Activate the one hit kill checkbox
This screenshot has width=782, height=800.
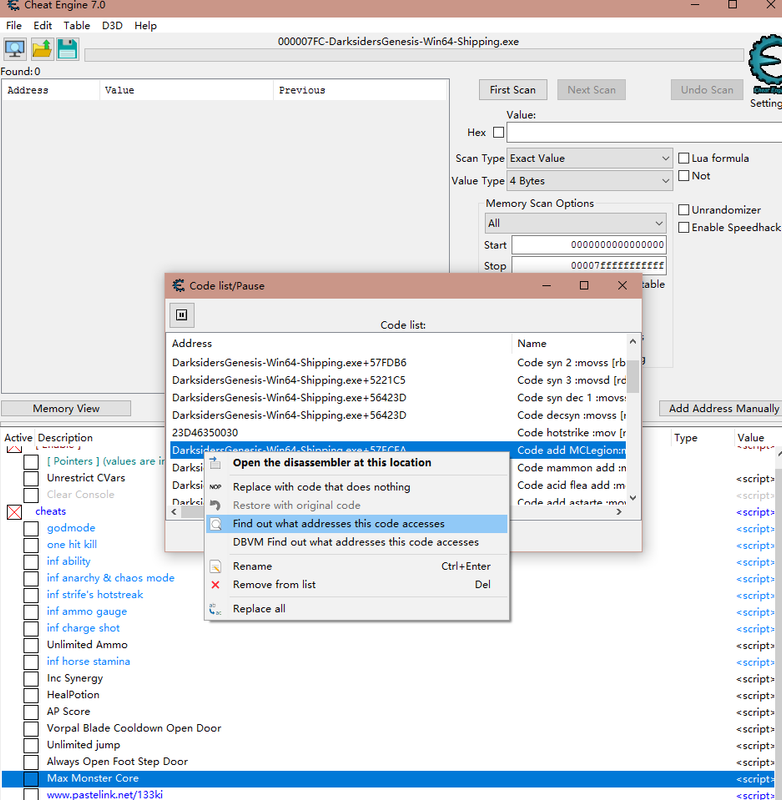tap(31, 545)
